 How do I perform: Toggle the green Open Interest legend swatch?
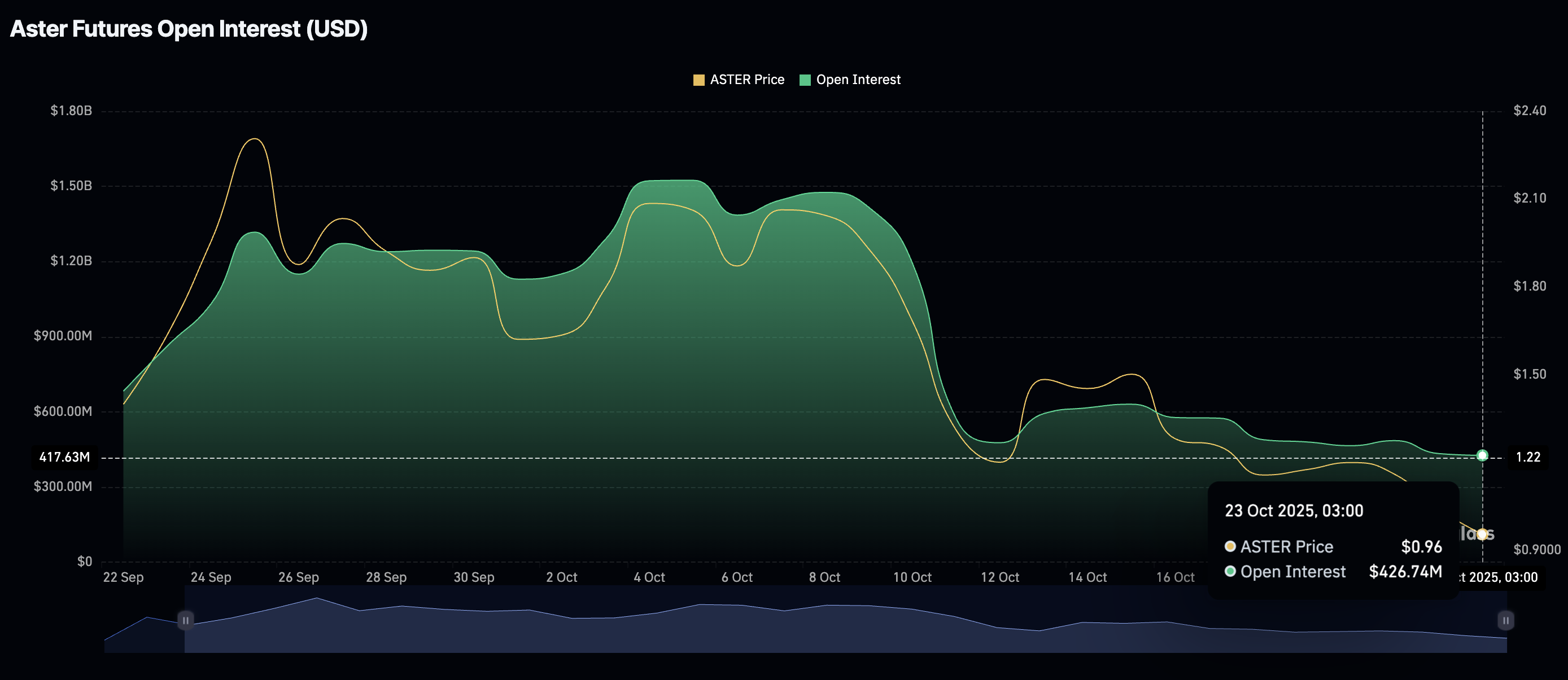(805, 80)
